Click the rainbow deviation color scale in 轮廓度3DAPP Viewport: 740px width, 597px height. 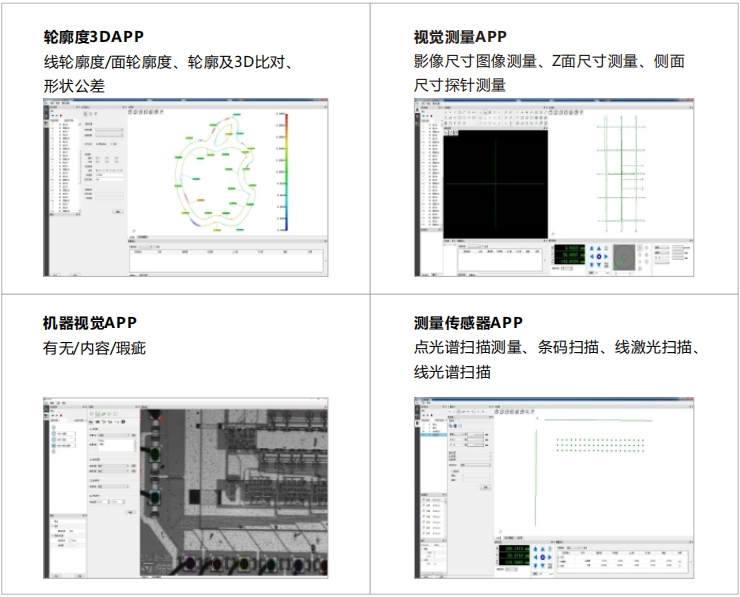pyautogui.click(x=286, y=172)
